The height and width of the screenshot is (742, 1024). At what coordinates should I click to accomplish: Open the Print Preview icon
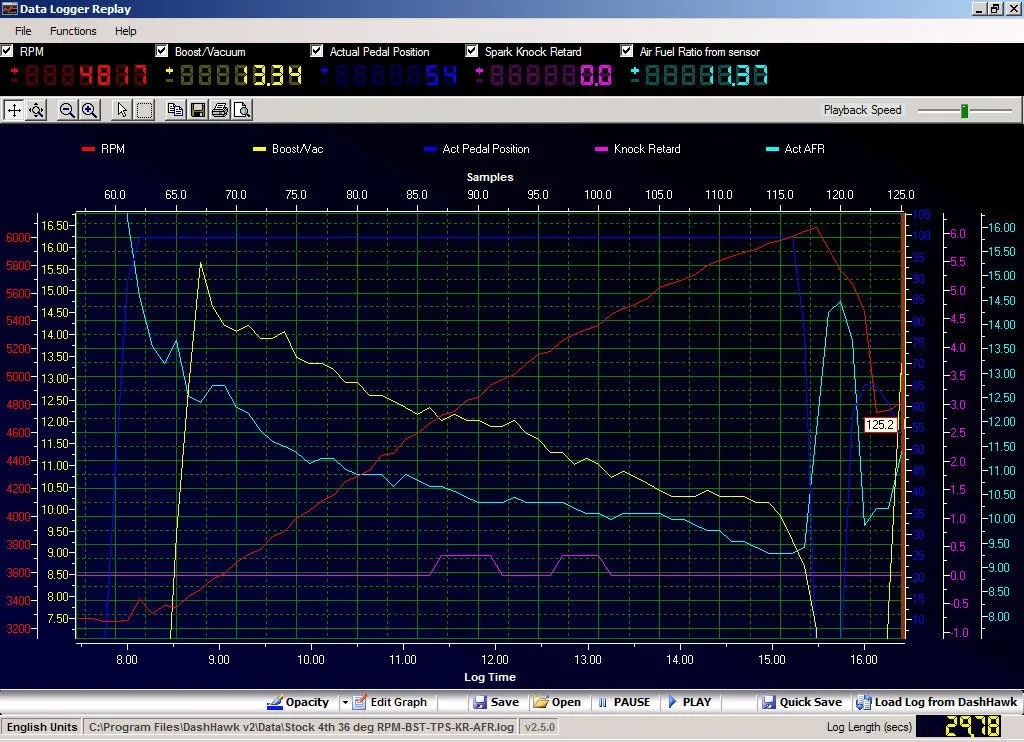(241, 110)
